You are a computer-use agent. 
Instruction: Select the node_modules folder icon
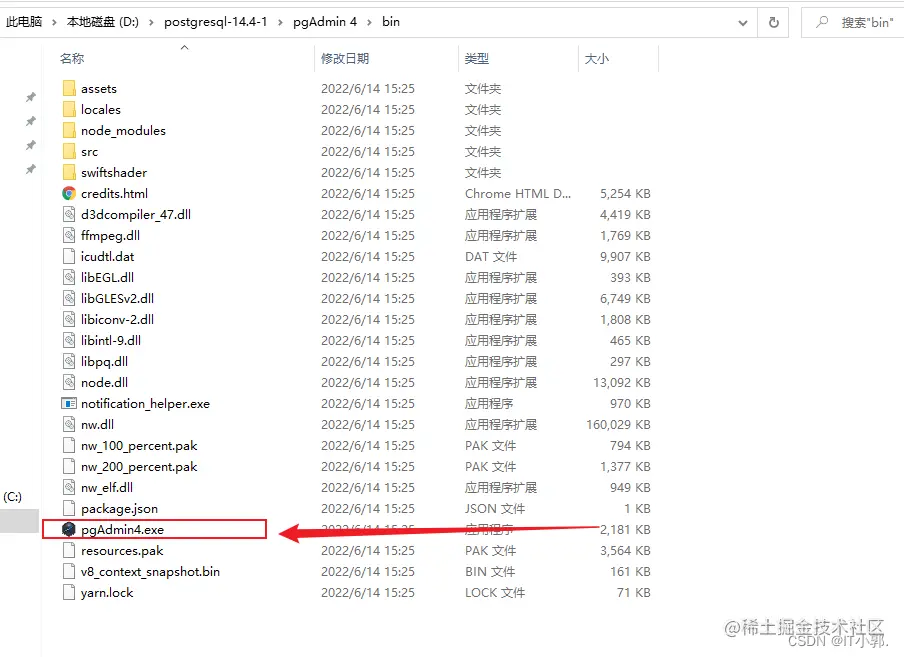click(x=69, y=130)
